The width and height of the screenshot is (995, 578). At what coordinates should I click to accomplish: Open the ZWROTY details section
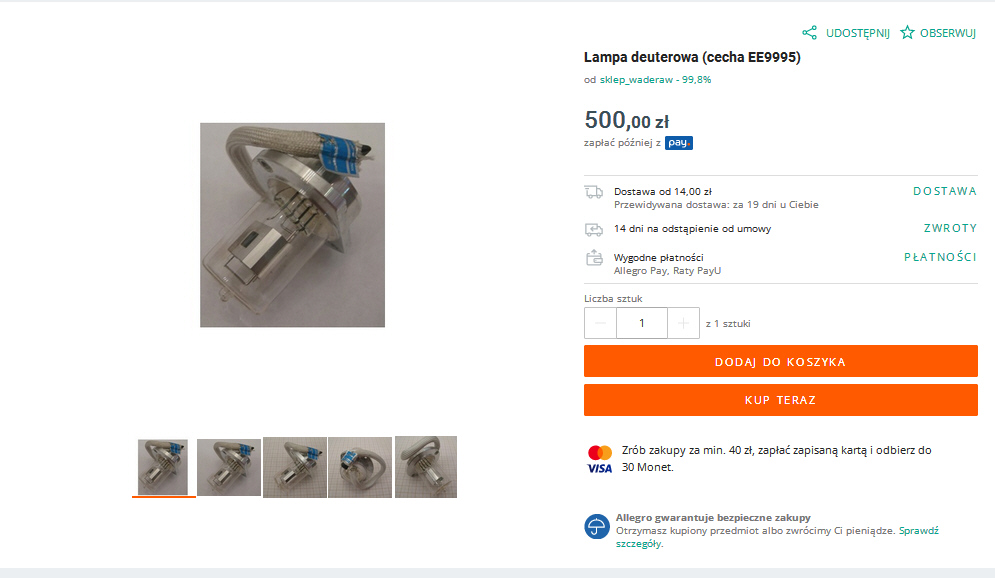pyautogui.click(x=950, y=228)
